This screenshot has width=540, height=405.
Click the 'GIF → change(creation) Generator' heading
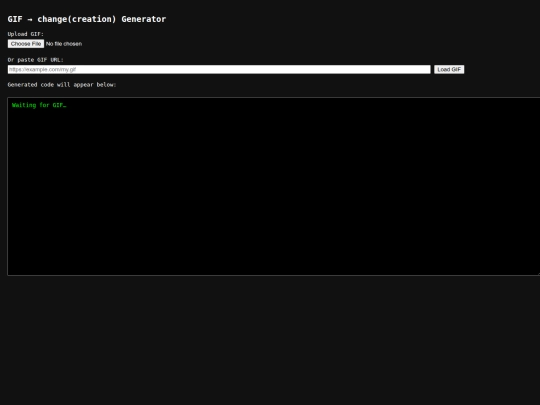coord(87,19)
